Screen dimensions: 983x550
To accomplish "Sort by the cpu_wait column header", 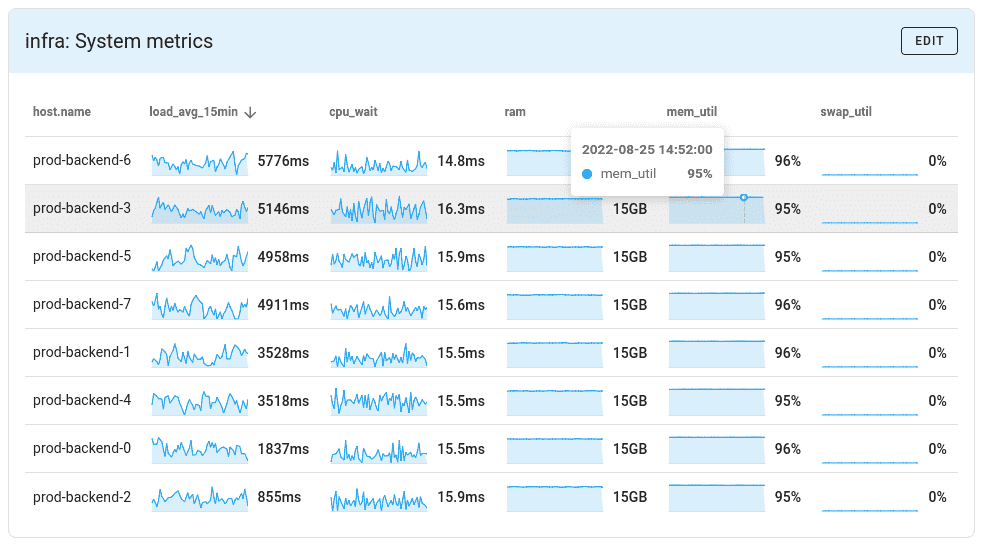I will 353,112.
